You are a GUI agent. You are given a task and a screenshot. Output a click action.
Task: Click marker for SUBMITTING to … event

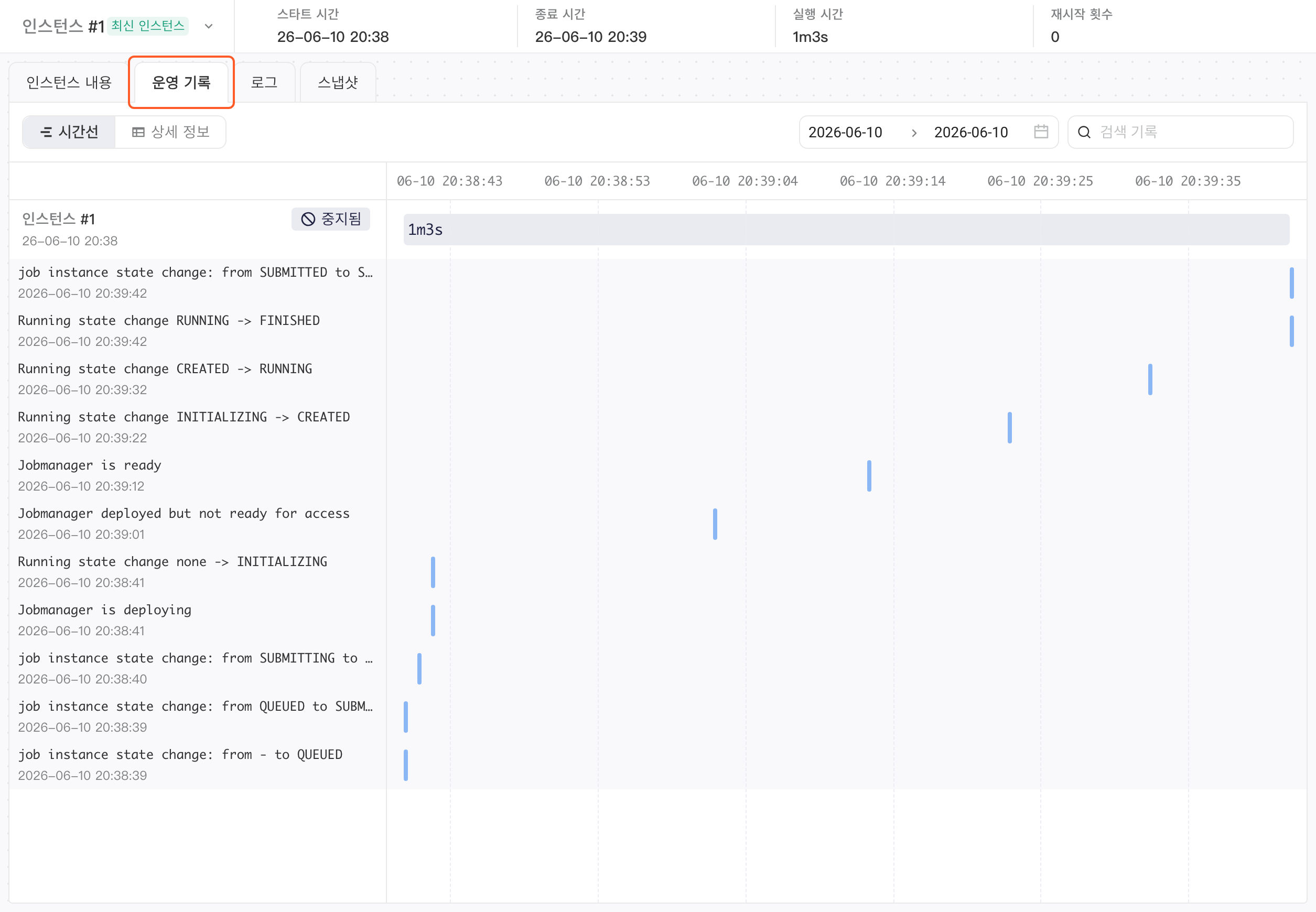(x=419, y=668)
